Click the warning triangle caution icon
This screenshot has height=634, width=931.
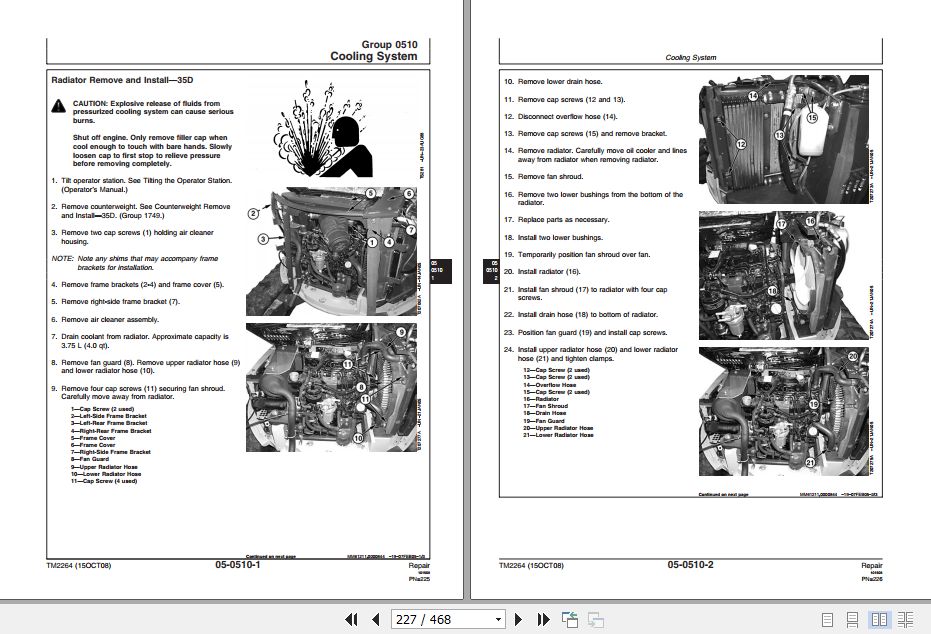click(x=58, y=106)
